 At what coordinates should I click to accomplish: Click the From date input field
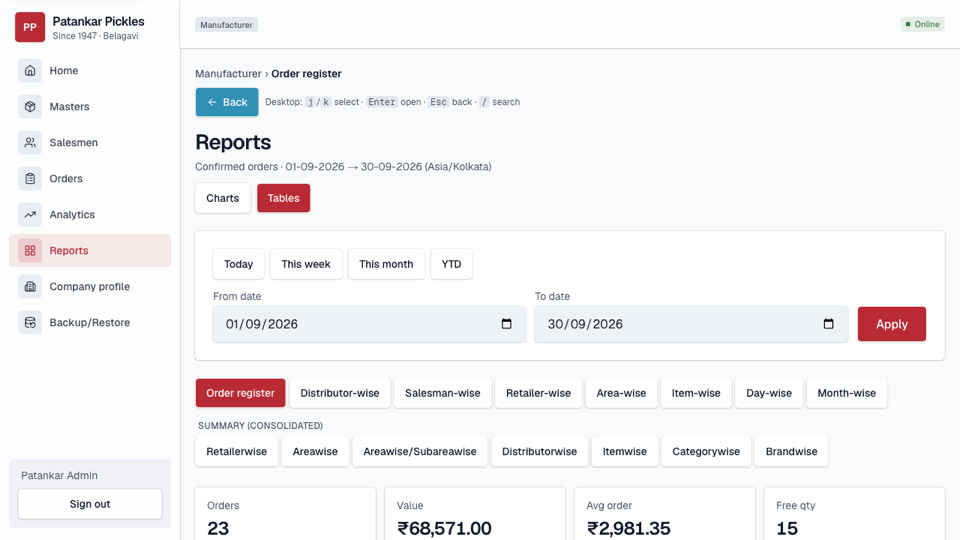click(x=369, y=324)
